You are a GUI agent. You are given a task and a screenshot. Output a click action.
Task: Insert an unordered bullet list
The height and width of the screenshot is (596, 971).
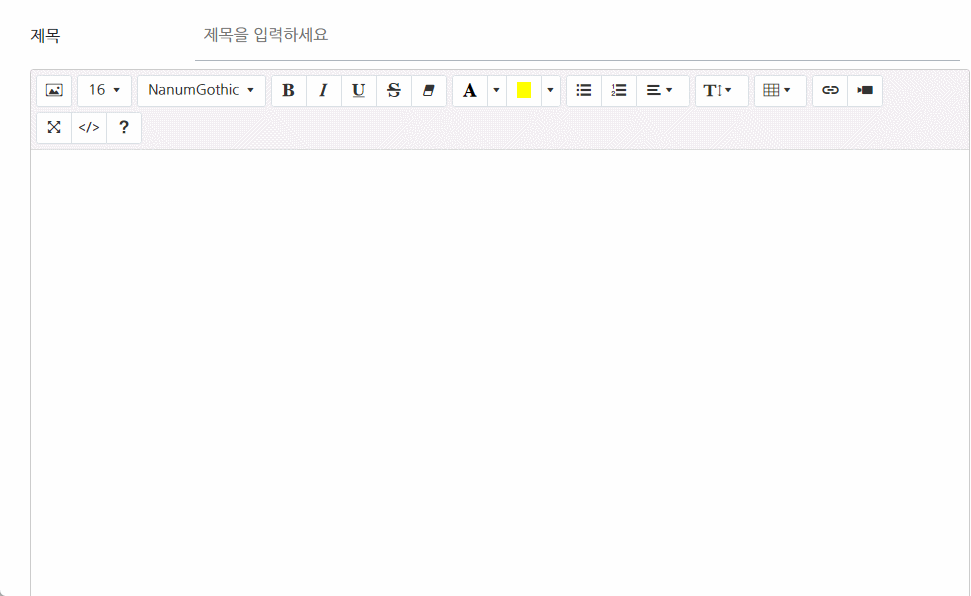[584, 90]
